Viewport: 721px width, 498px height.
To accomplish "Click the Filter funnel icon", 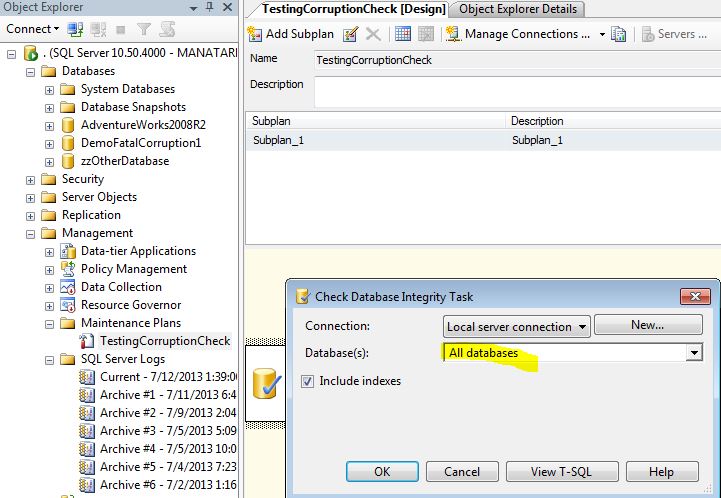I will tap(144, 29).
